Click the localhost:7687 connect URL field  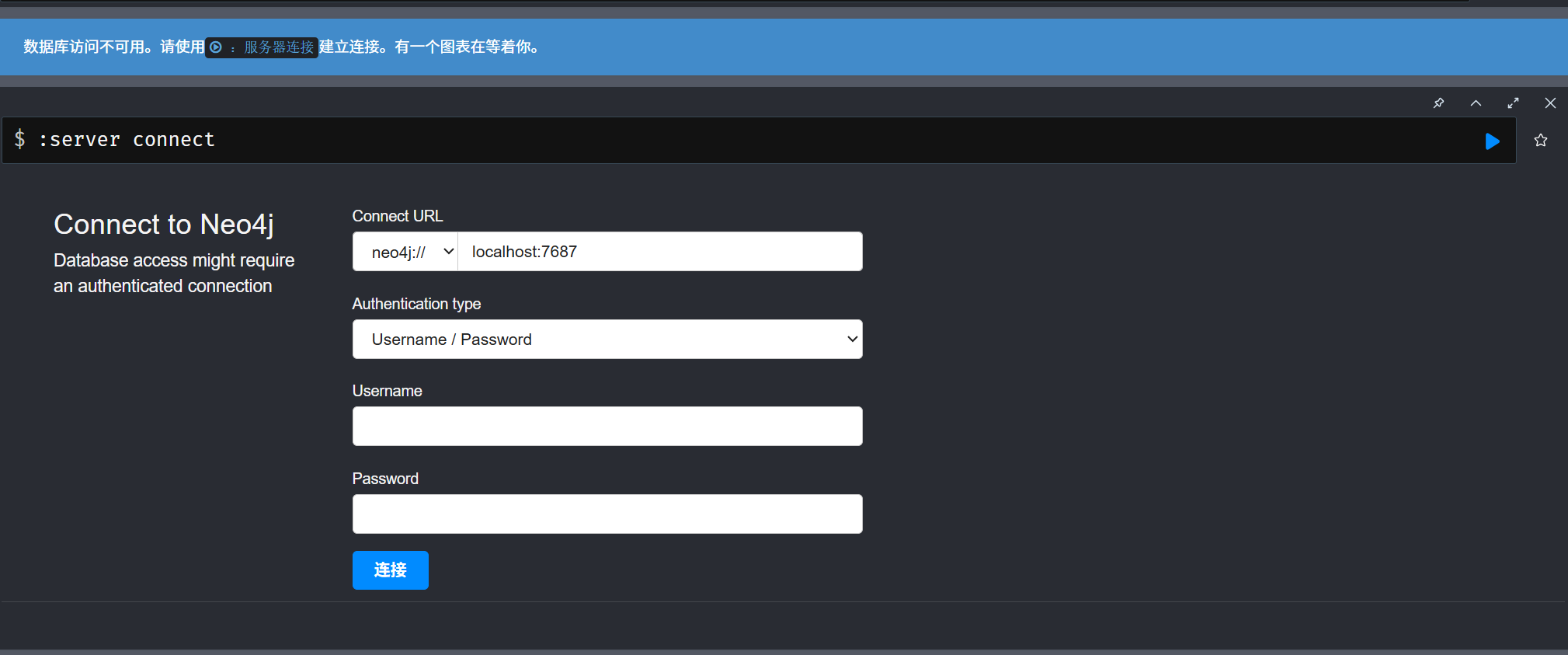click(x=660, y=252)
